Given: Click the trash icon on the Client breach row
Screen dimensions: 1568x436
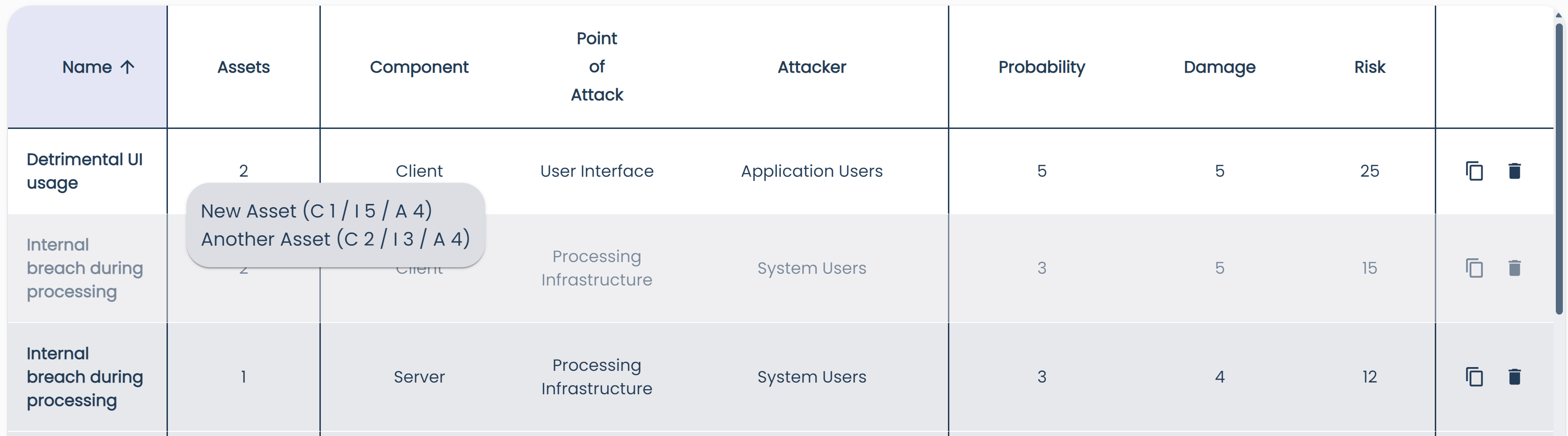Looking at the screenshot, I should tap(1515, 268).
